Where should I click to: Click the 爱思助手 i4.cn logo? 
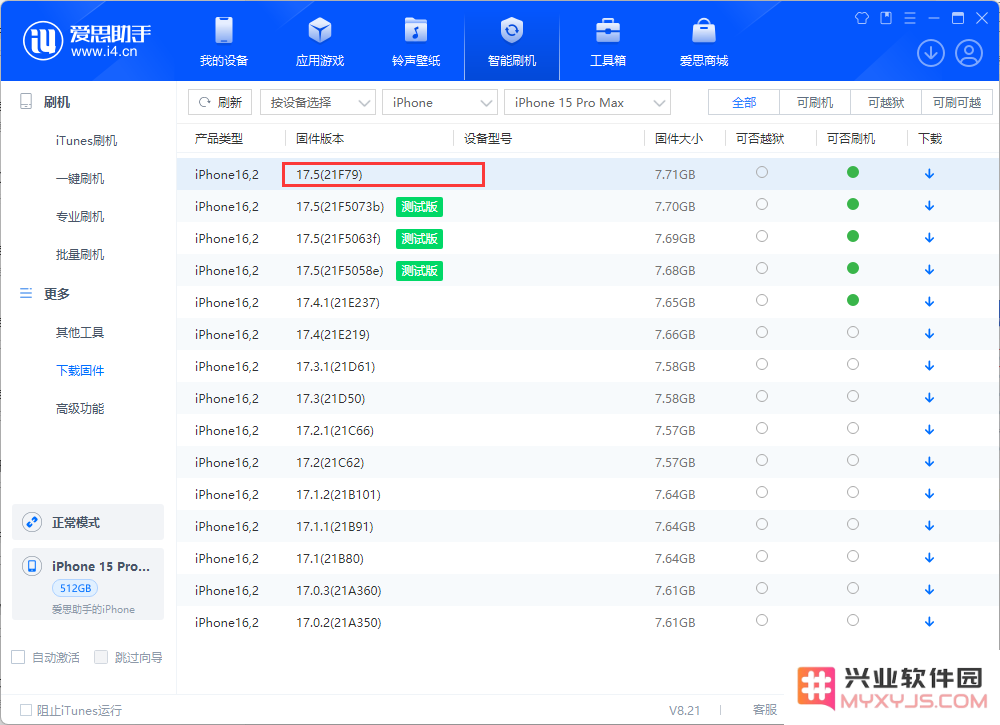tap(87, 41)
